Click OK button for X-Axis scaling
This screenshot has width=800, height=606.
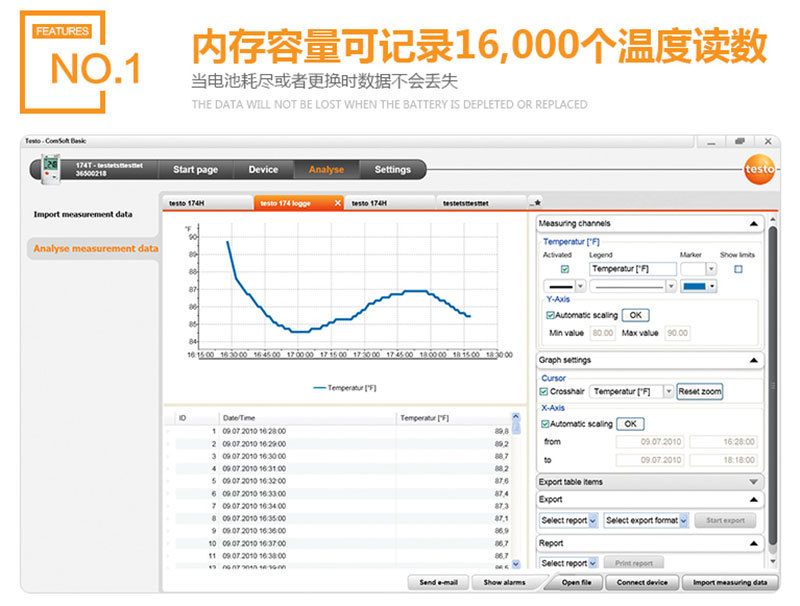tap(631, 424)
